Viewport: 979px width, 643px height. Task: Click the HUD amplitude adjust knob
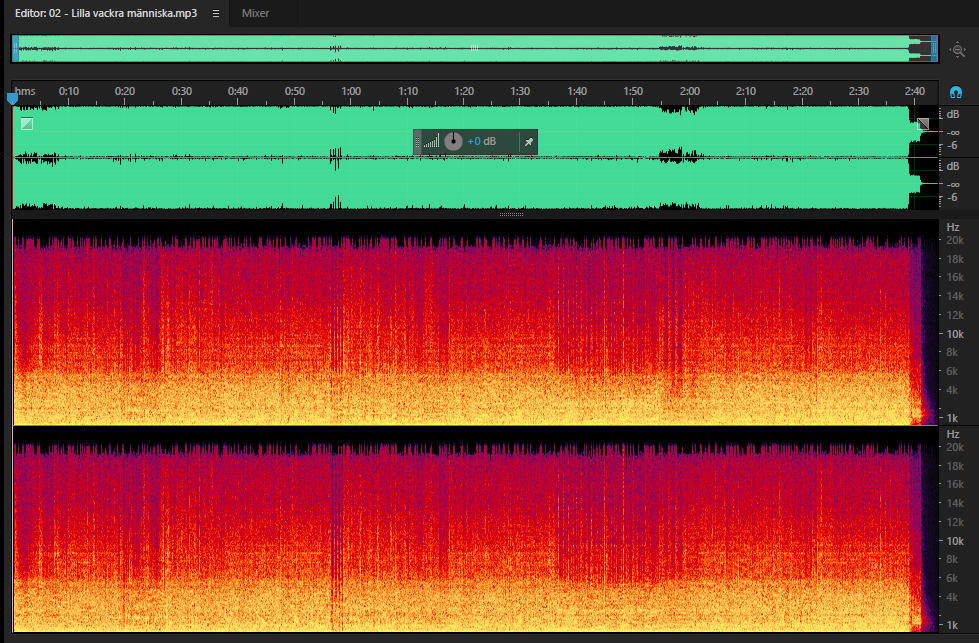pyautogui.click(x=453, y=142)
